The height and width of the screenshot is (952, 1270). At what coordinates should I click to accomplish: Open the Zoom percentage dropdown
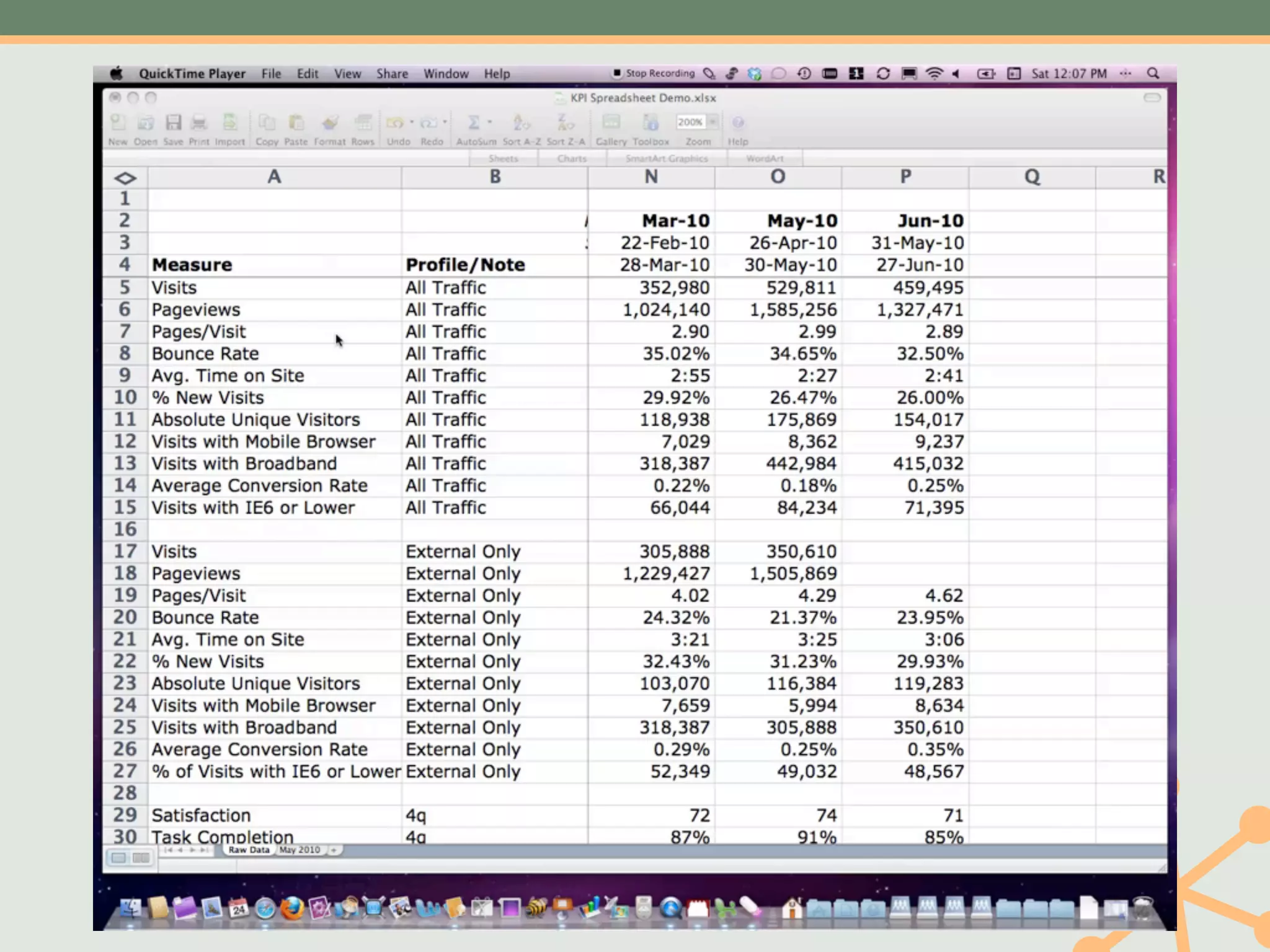click(713, 122)
